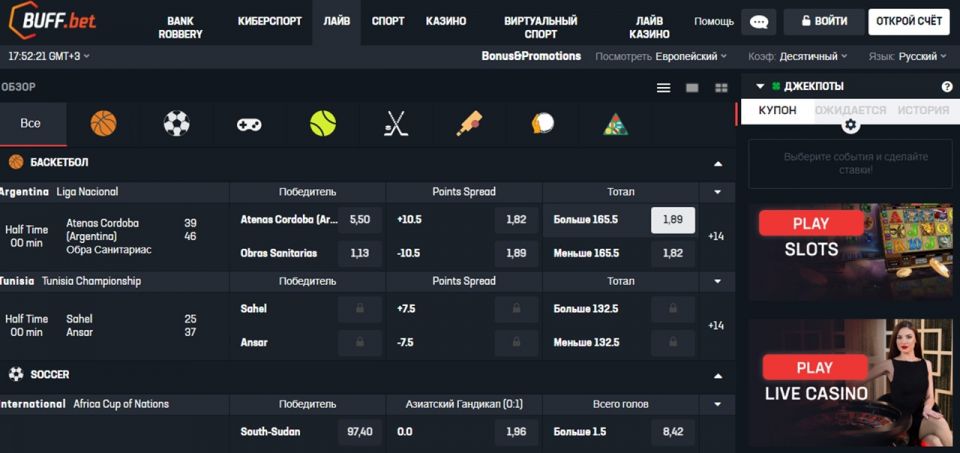Toggle the single-panel view layout
Screen dimensions: 960x453
(692, 88)
